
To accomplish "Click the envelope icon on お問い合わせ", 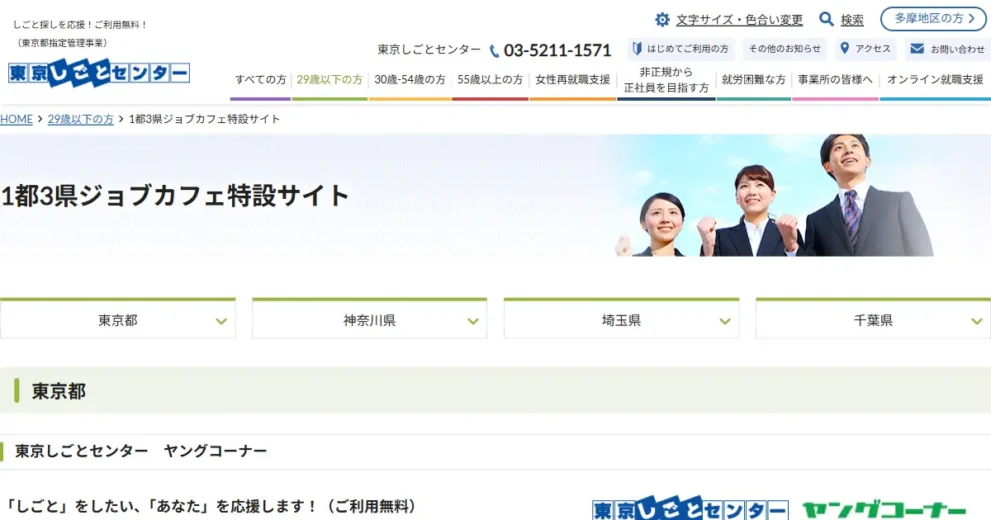I will coord(917,48).
